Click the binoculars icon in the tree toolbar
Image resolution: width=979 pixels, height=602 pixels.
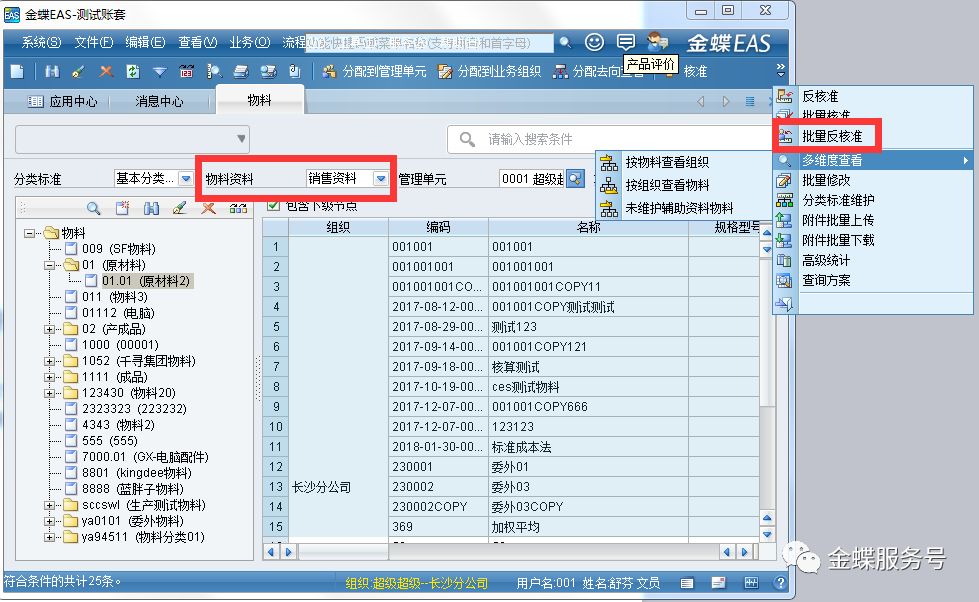pyautogui.click(x=151, y=208)
